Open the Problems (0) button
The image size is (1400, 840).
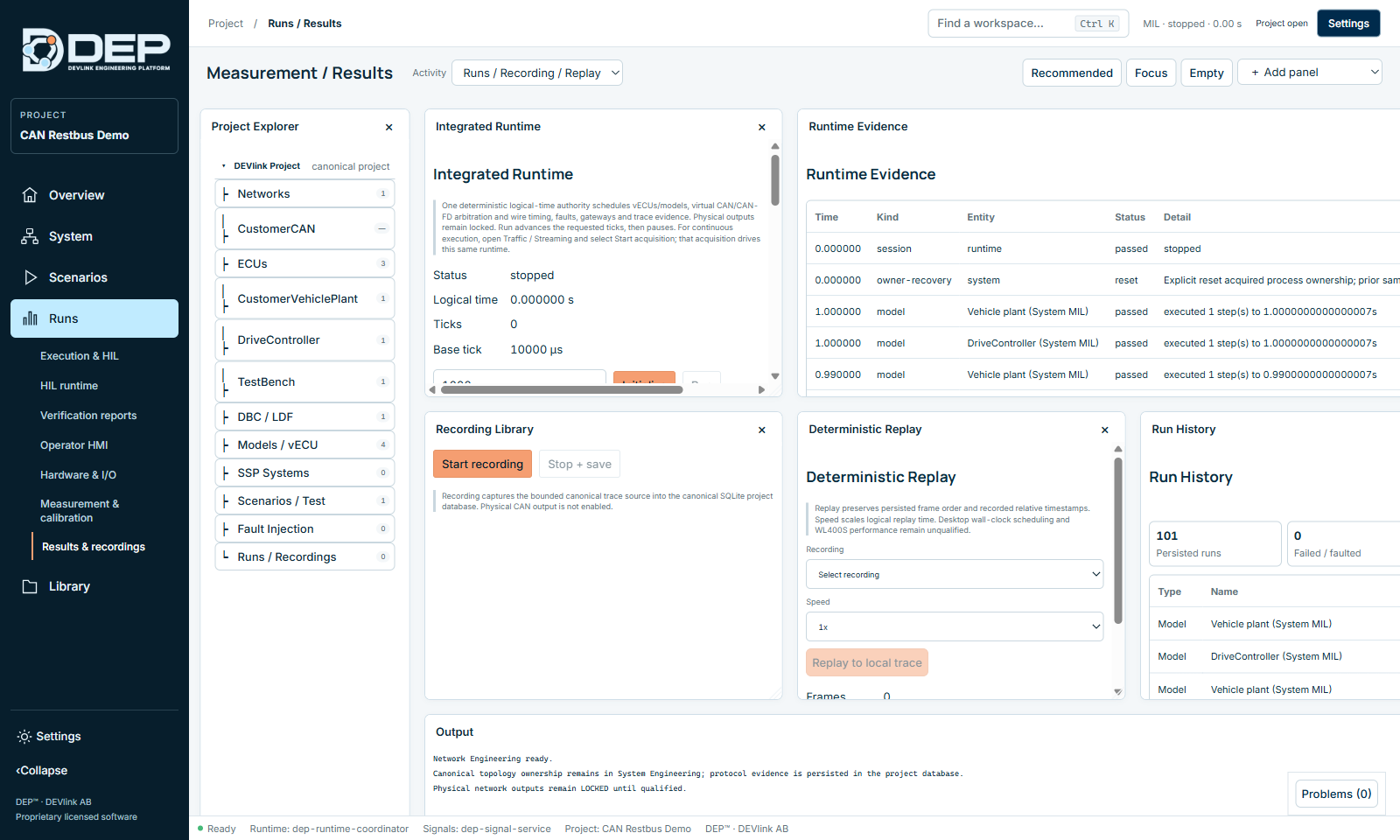pyautogui.click(x=1336, y=794)
